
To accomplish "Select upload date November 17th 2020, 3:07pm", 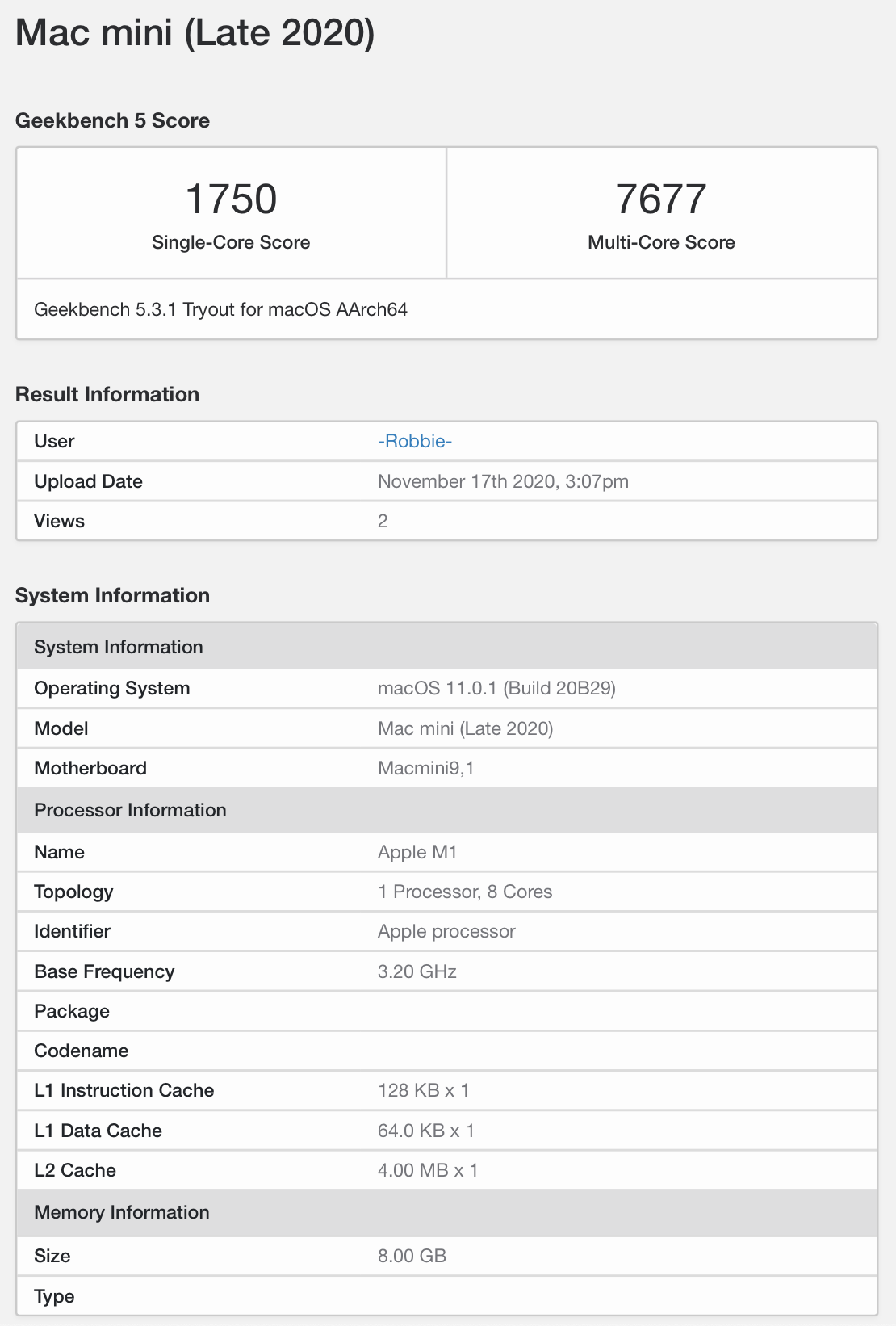I will pyautogui.click(x=503, y=481).
